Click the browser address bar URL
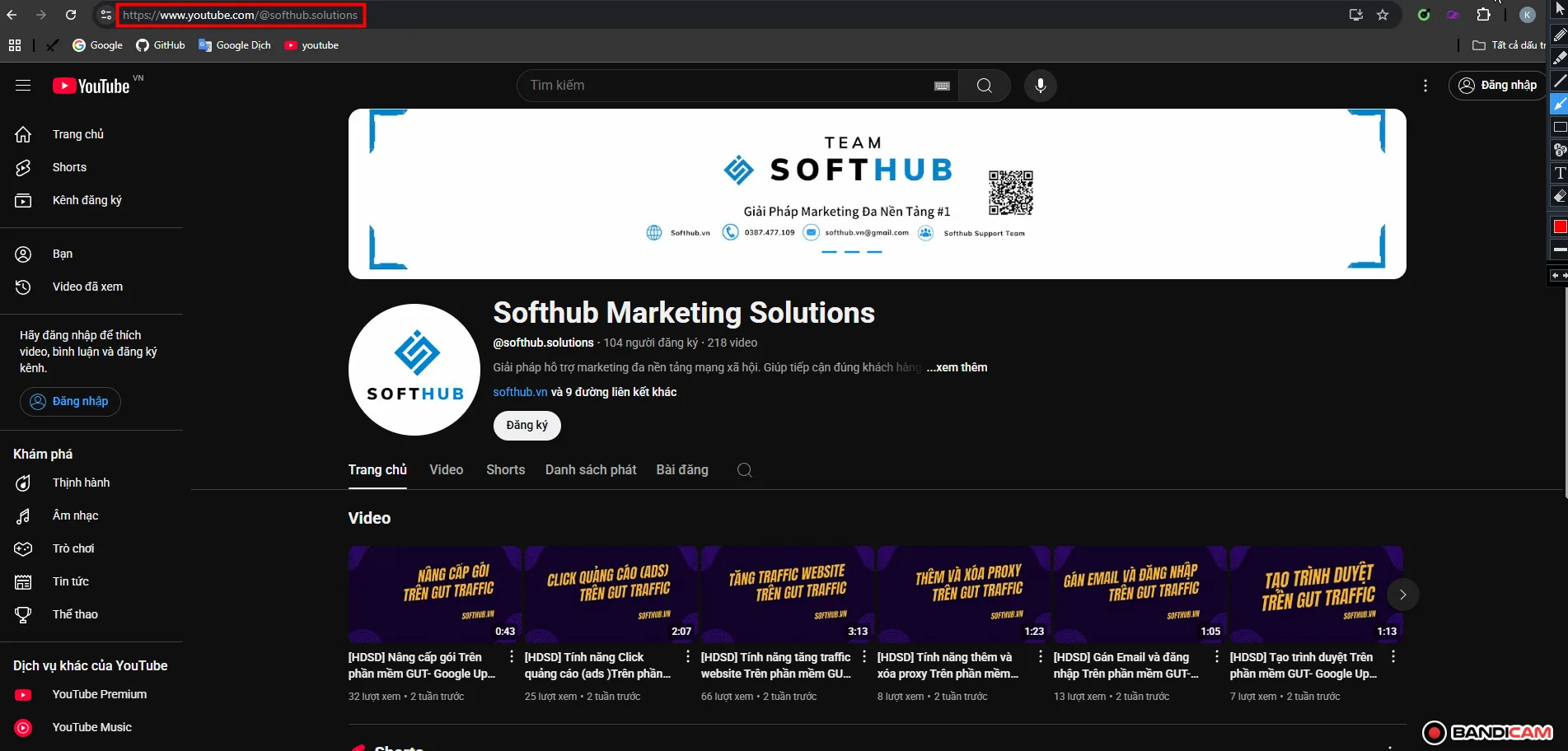The width and height of the screenshot is (1568, 751). [241, 15]
